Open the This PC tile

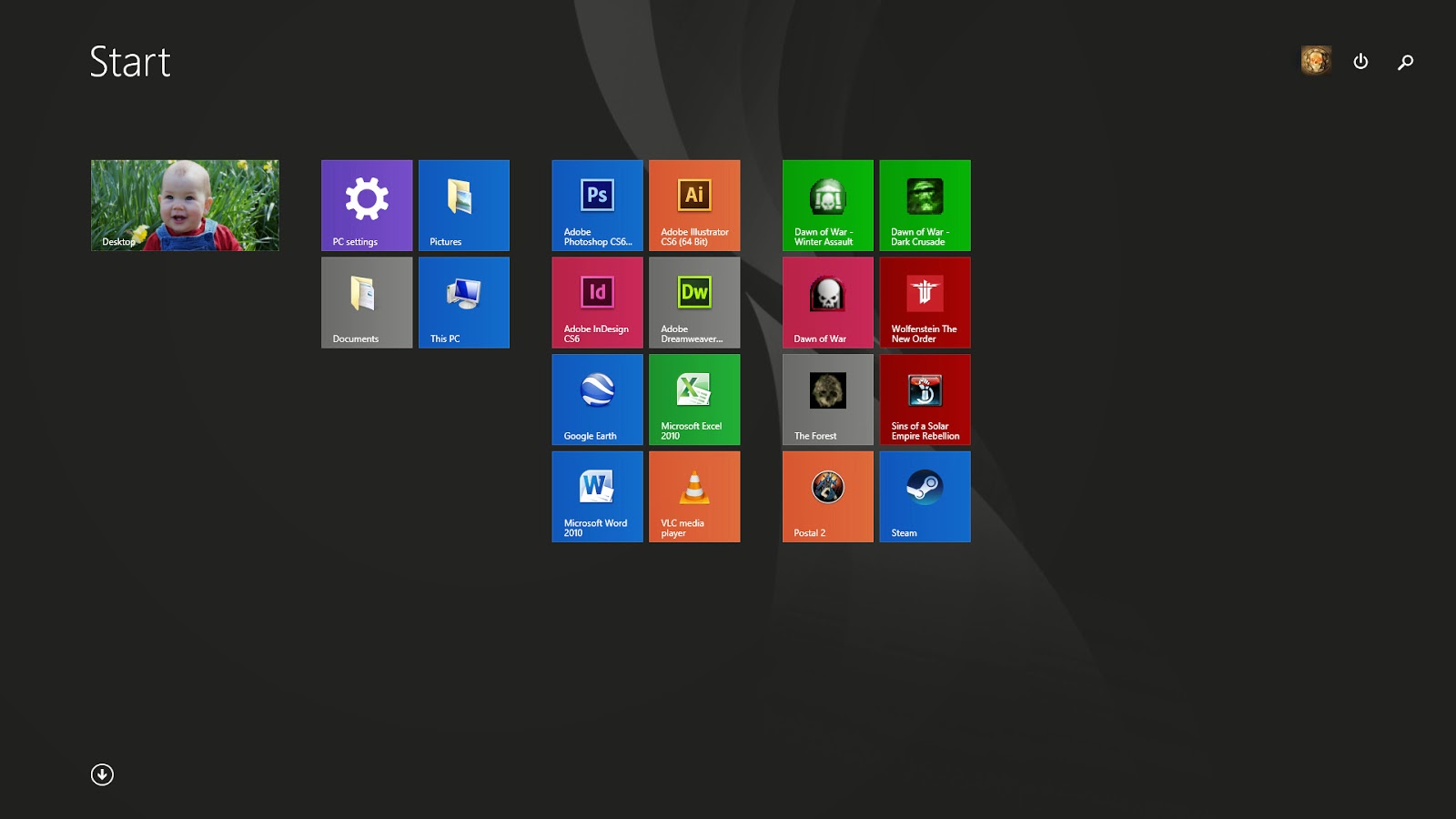464,302
